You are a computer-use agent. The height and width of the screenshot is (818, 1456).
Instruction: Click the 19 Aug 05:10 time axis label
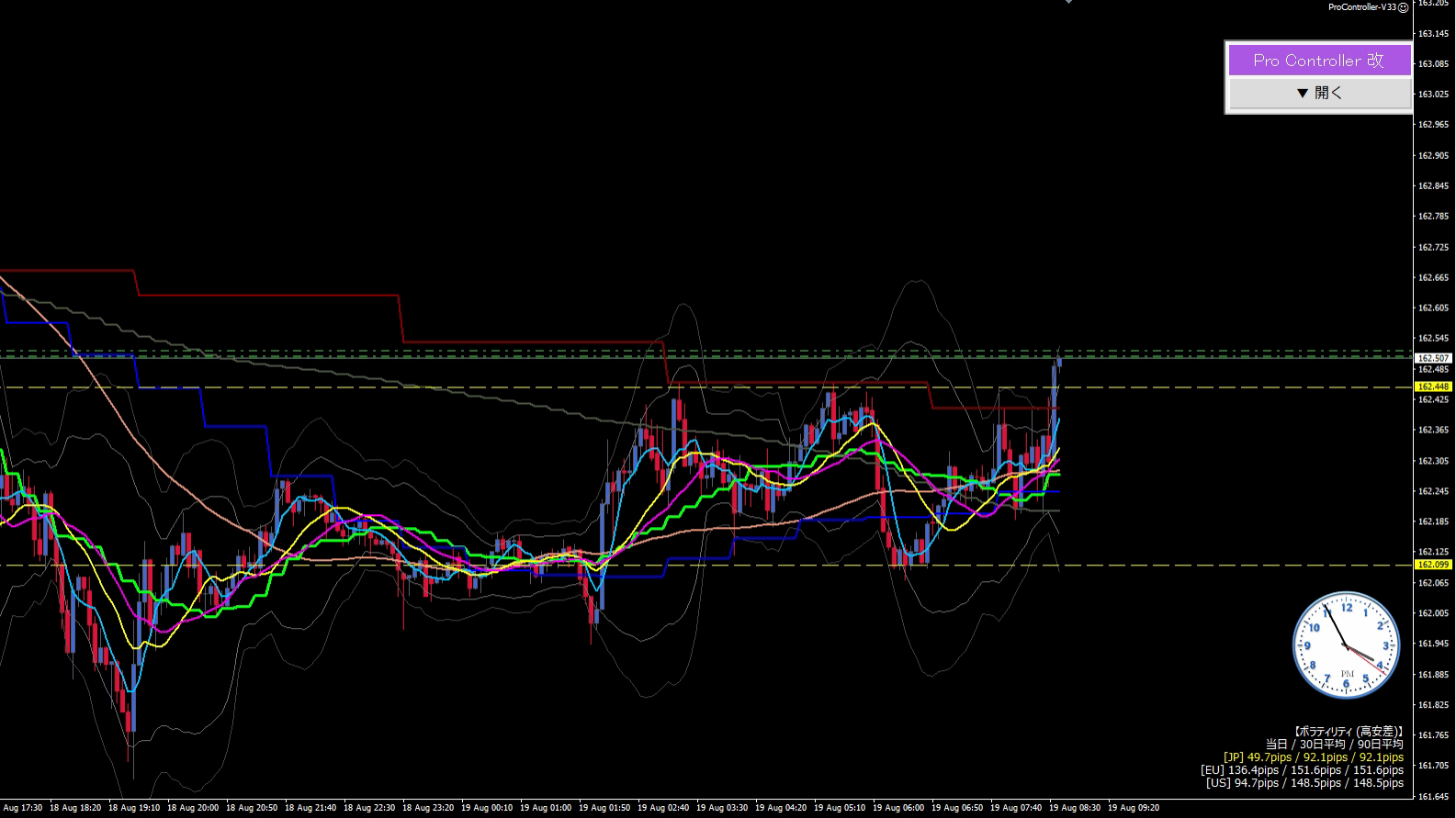840,808
